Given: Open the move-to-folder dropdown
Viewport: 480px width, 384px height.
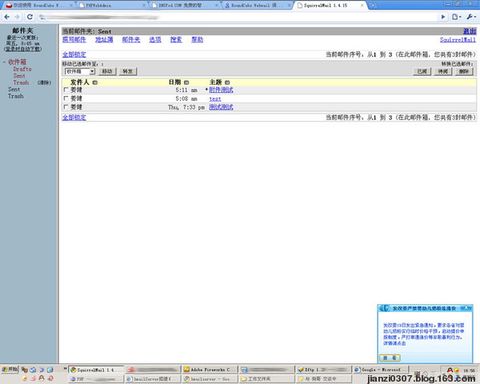Looking at the screenshot, I should click(80, 71).
